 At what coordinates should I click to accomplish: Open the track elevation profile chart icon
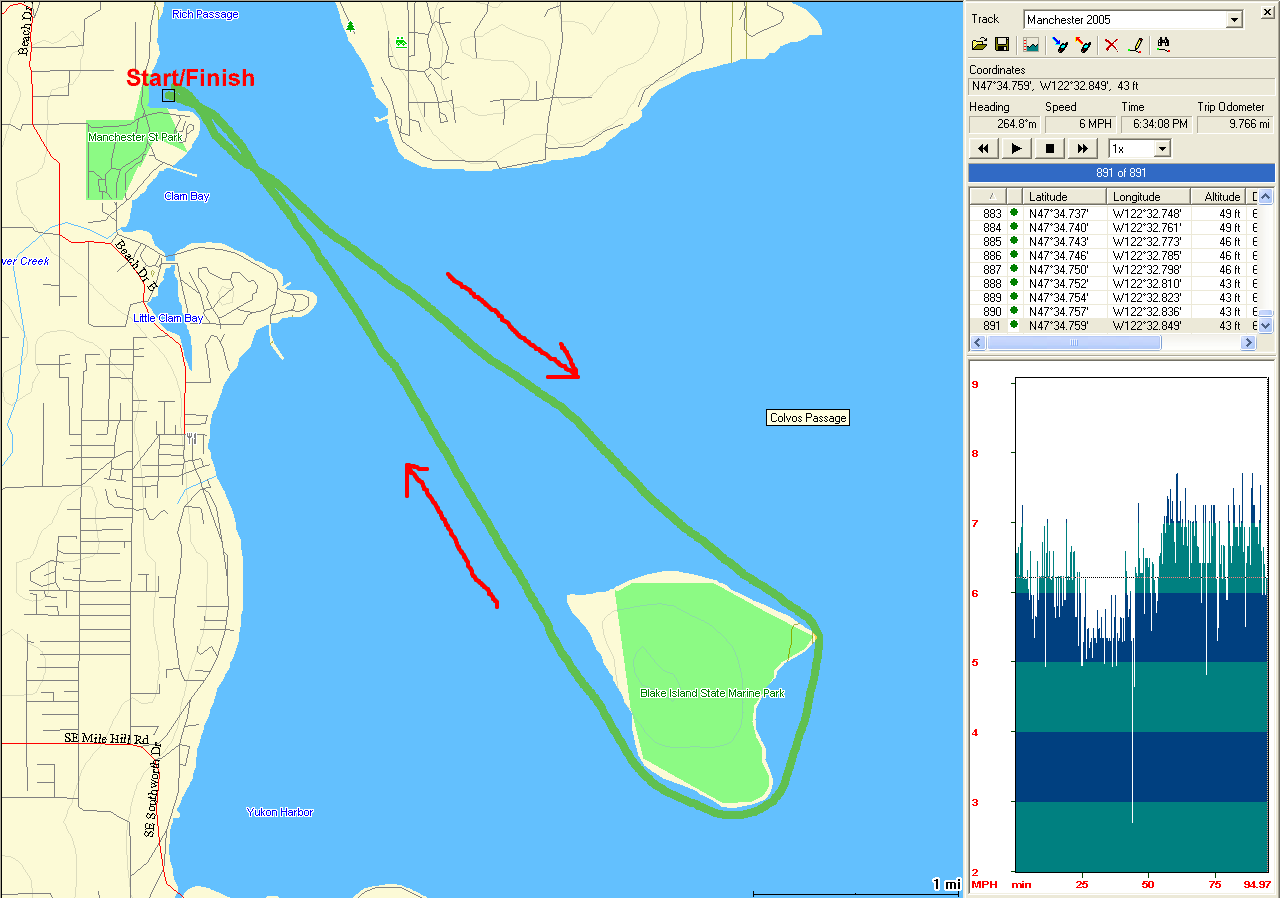1031,45
